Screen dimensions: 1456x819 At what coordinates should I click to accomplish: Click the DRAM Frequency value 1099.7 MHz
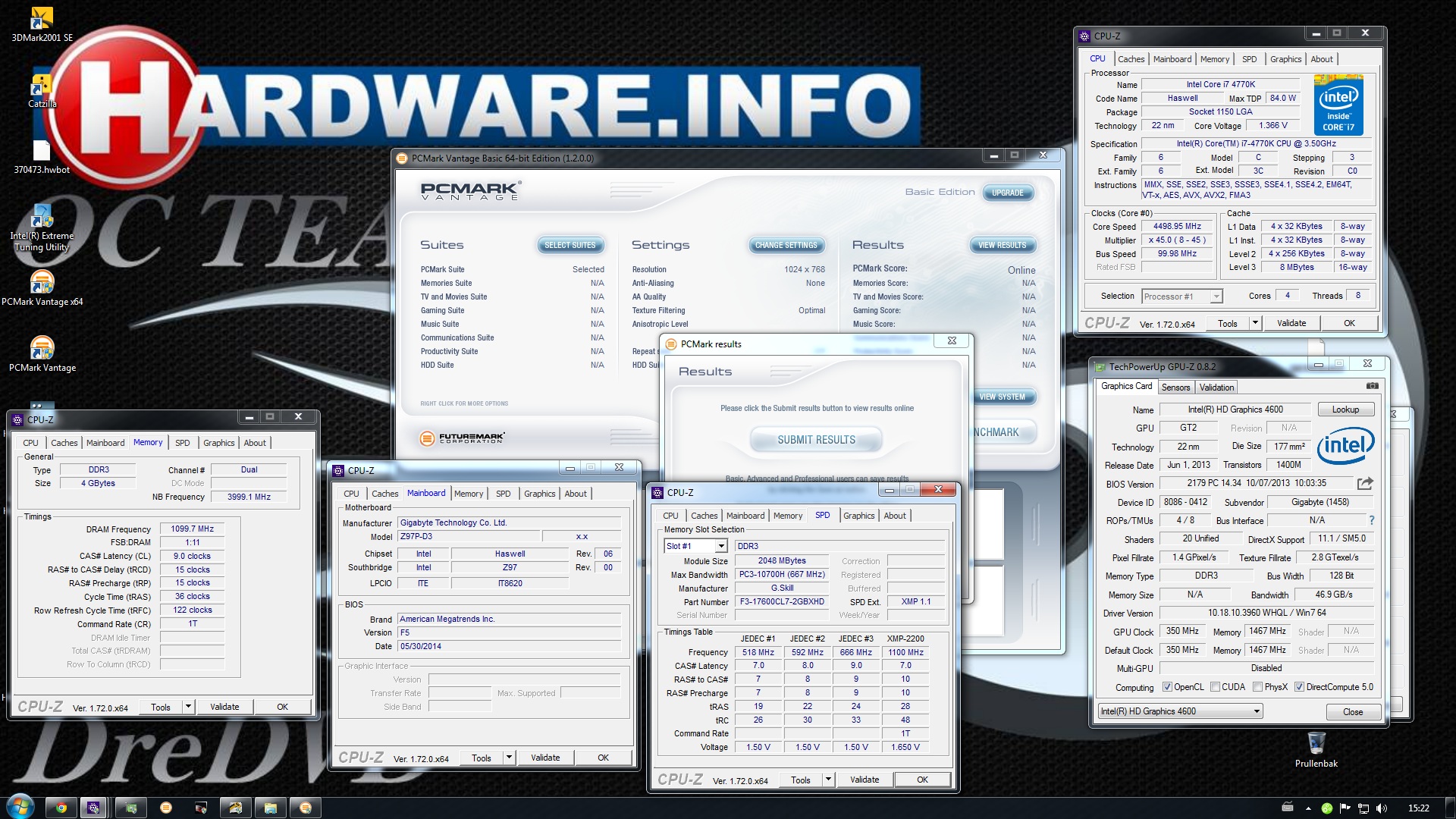tap(192, 529)
